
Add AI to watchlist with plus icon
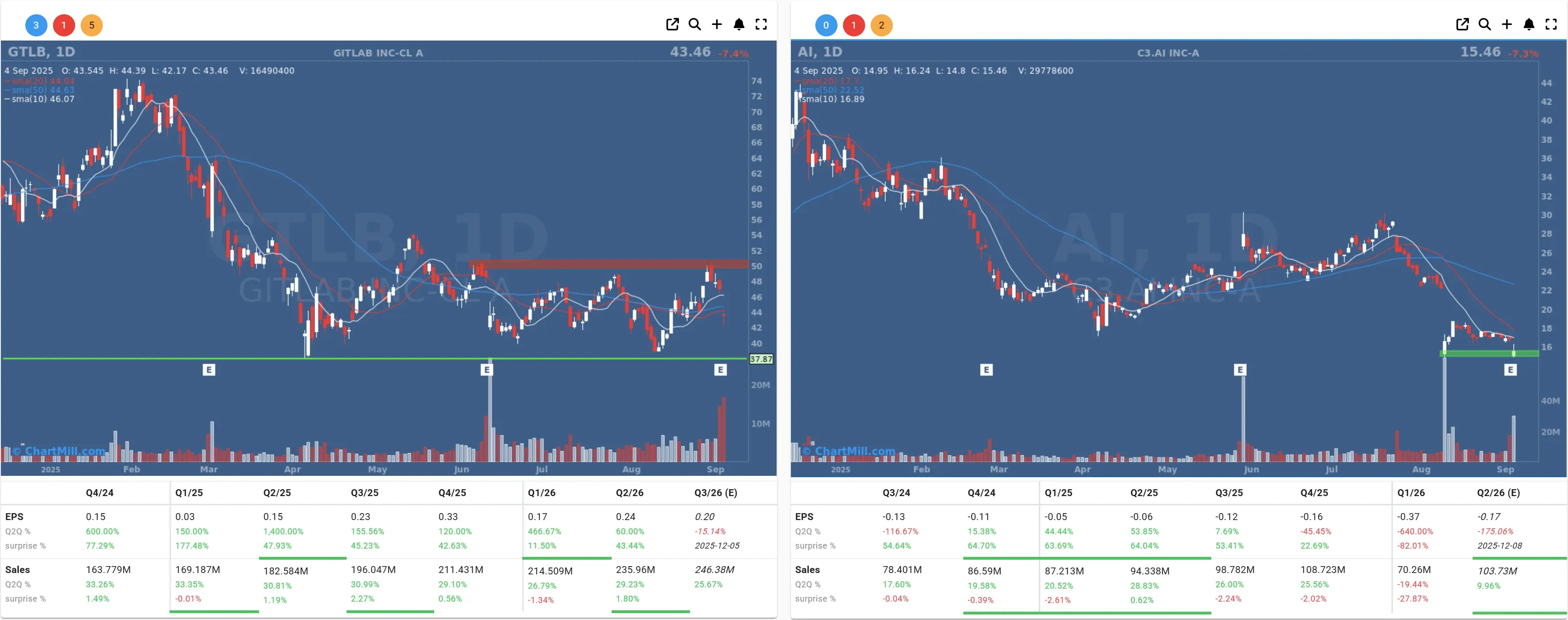pos(1507,24)
